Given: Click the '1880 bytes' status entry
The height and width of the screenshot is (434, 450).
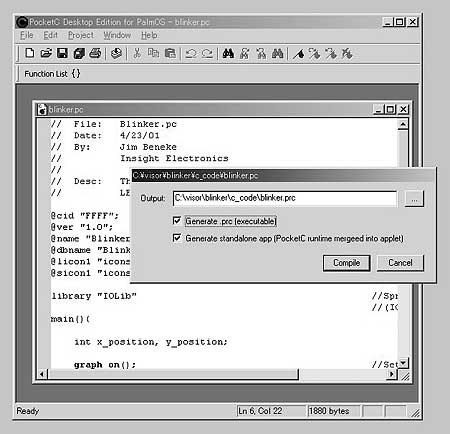Looking at the screenshot, I should click(334, 411).
